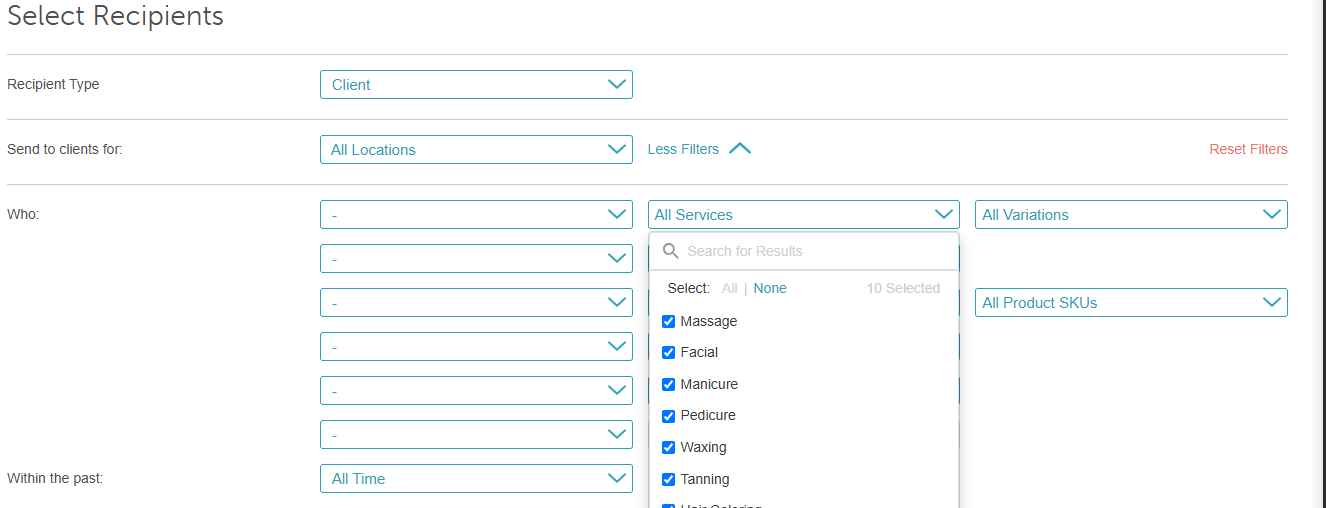
Task: Uncheck the Tanning checkbox
Action: pos(669,480)
